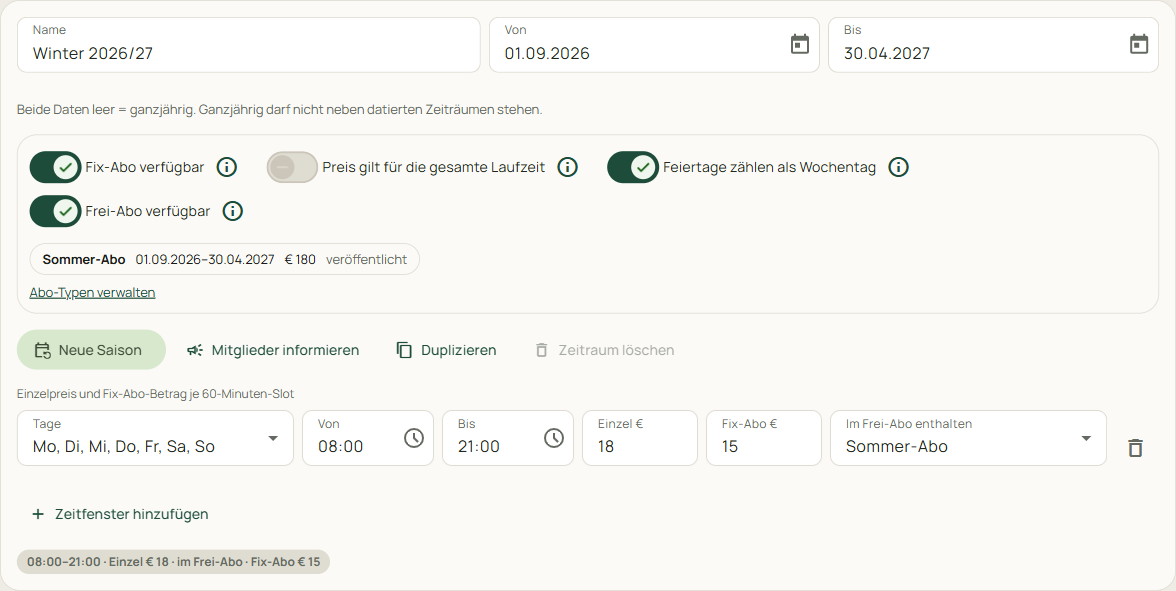The width and height of the screenshot is (1176, 591).
Task: Open the clock picker for Bis 21:00
Action: click(554, 438)
